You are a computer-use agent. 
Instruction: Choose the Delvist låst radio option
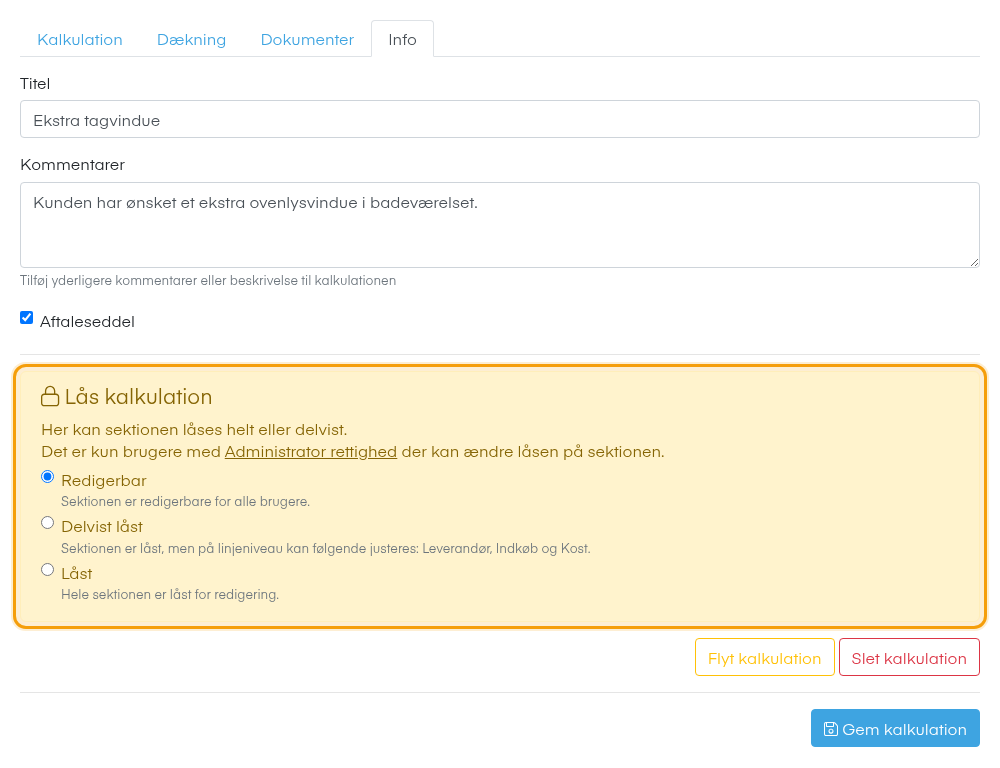(47, 523)
